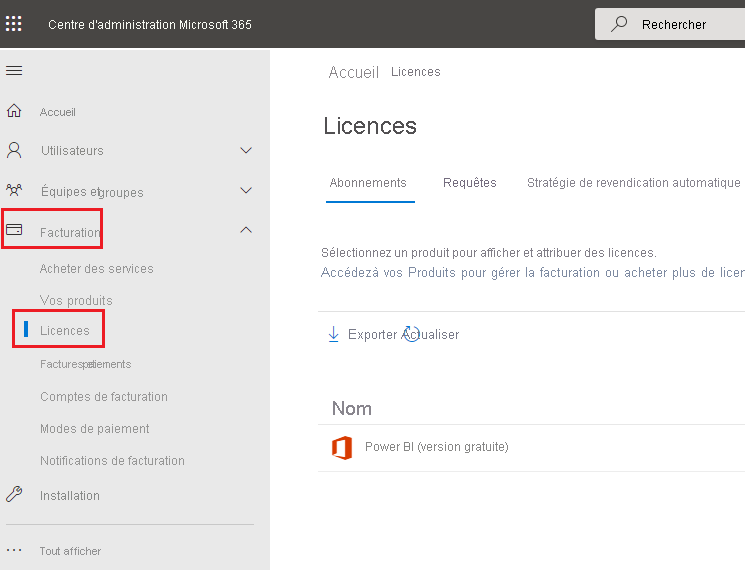Expand the Équipes et groupes chevron
The width and height of the screenshot is (745, 570).
point(246,190)
